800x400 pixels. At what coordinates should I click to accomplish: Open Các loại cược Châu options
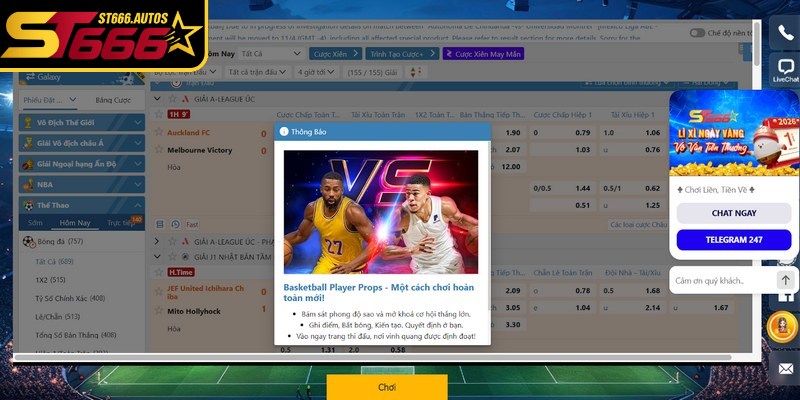[639, 224]
